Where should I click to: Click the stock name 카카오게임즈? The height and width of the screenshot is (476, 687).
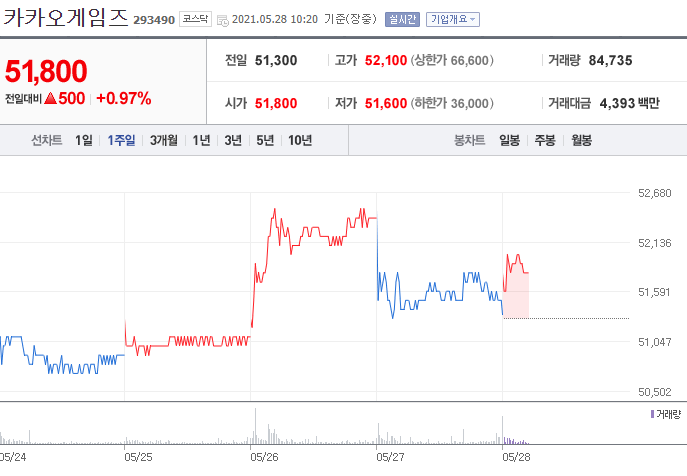click(x=66, y=18)
